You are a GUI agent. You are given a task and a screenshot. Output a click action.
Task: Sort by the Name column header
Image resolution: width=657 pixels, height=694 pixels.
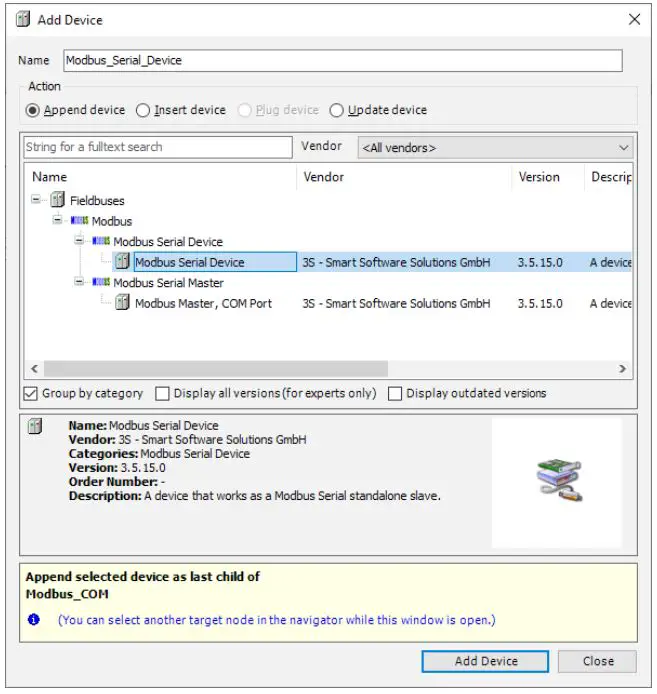[x=161, y=177]
